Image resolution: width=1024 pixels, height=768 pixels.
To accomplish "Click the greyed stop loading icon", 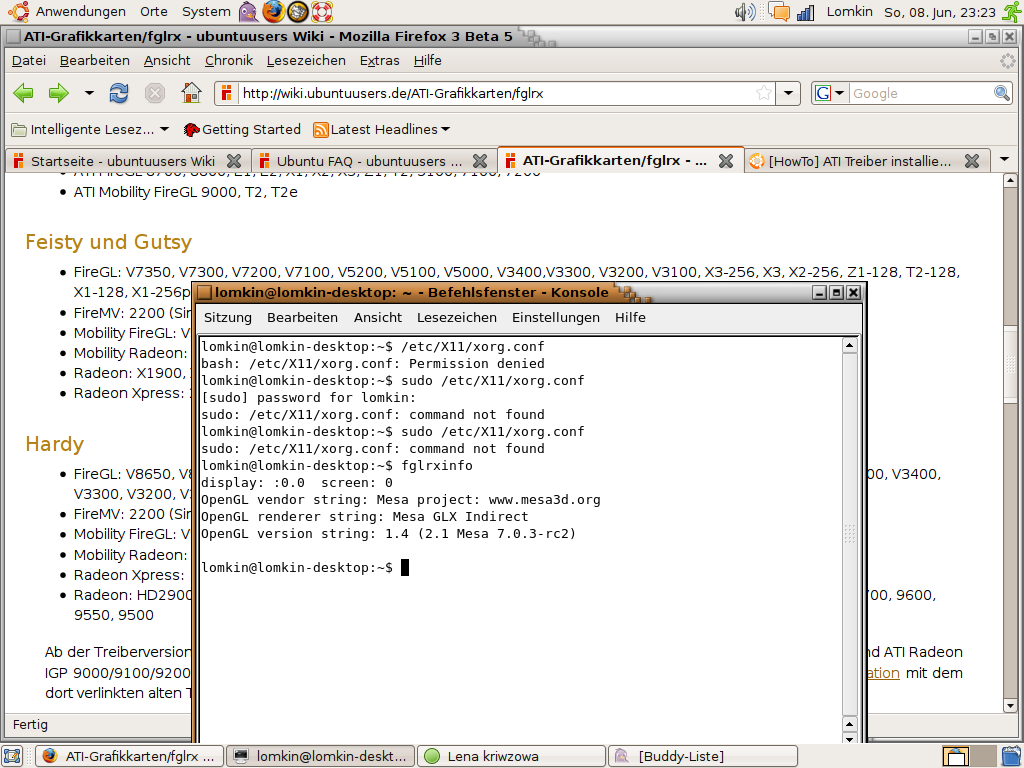I will (155, 93).
